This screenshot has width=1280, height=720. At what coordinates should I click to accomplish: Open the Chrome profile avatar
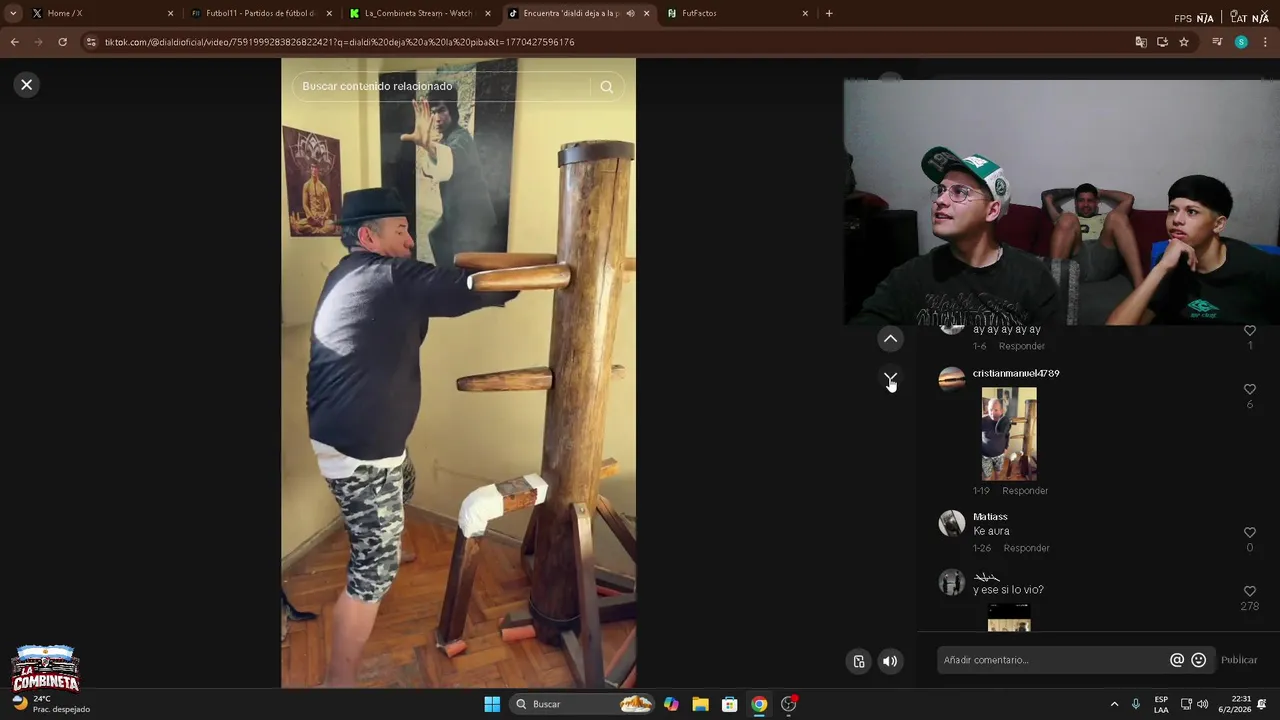coord(1241,42)
